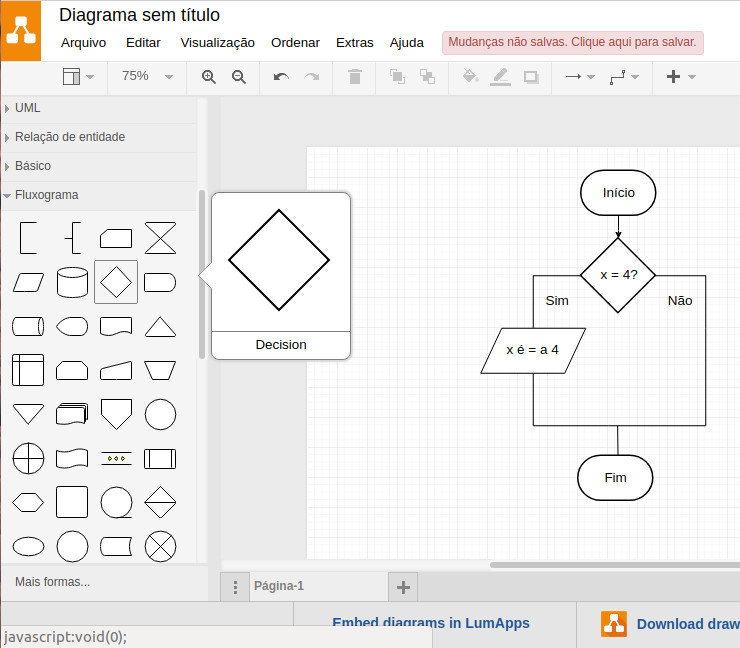Collapse the Fluxograma shapes section
740x648 pixels.
46,195
